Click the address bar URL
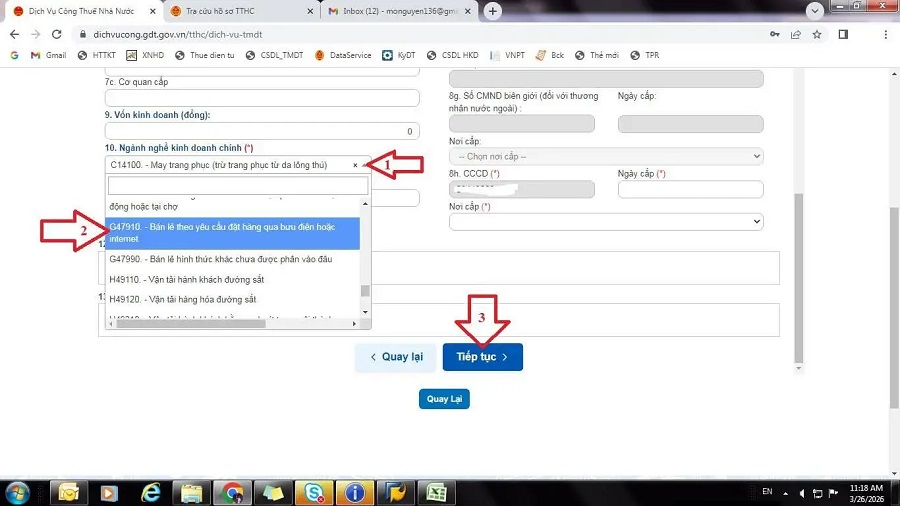Image resolution: width=900 pixels, height=506 pixels. [178, 34]
